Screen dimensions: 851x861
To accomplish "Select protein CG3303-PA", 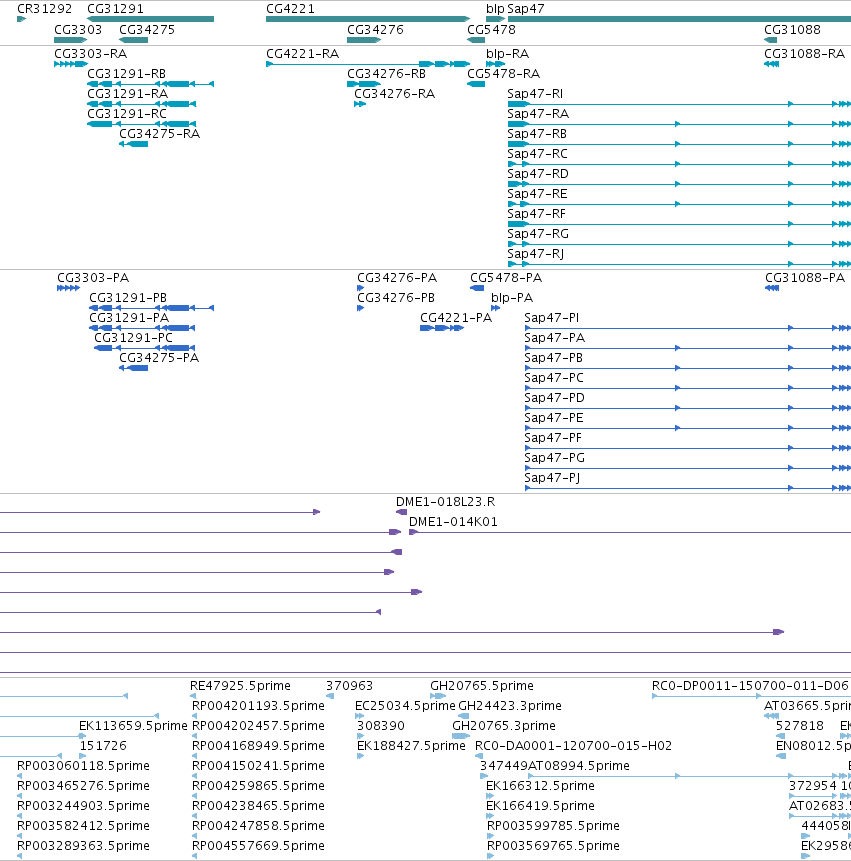I will point(93,278).
